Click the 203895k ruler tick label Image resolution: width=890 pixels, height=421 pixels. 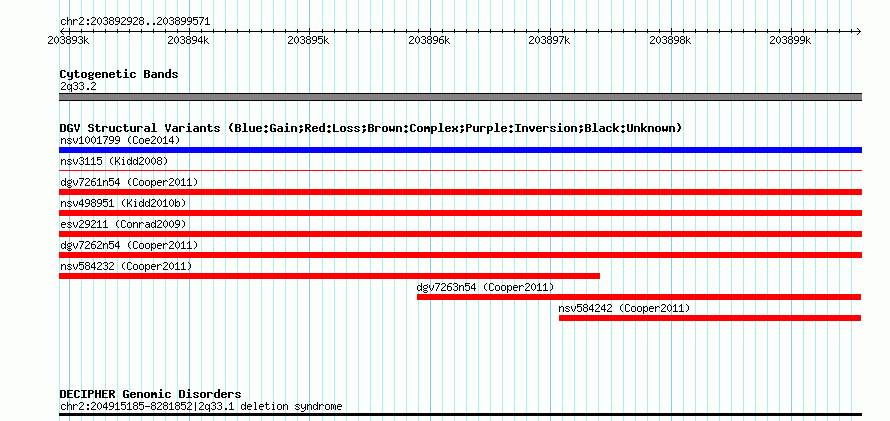309,40
